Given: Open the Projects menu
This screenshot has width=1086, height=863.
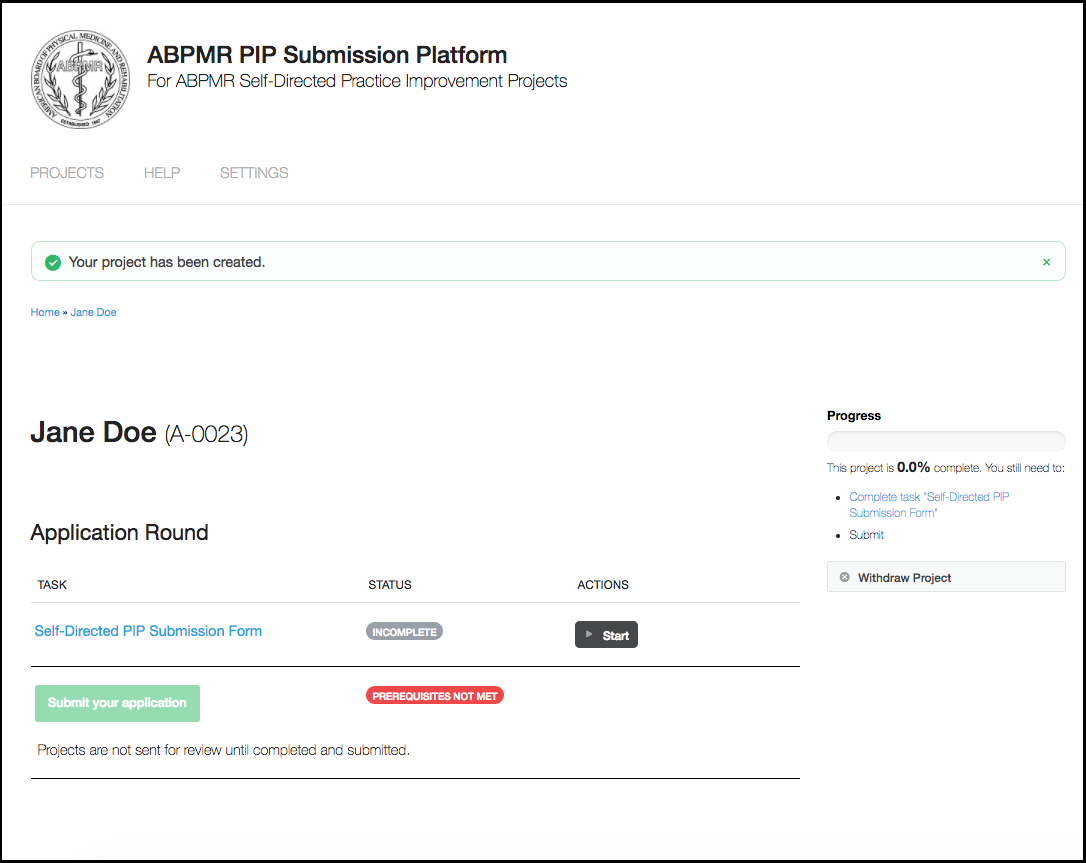Looking at the screenshot, I should (67, 173).
